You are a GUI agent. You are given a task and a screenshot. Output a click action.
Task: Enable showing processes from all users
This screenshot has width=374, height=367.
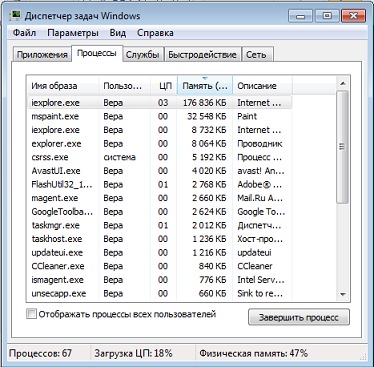pyautogui.click(x=31, y=314)
